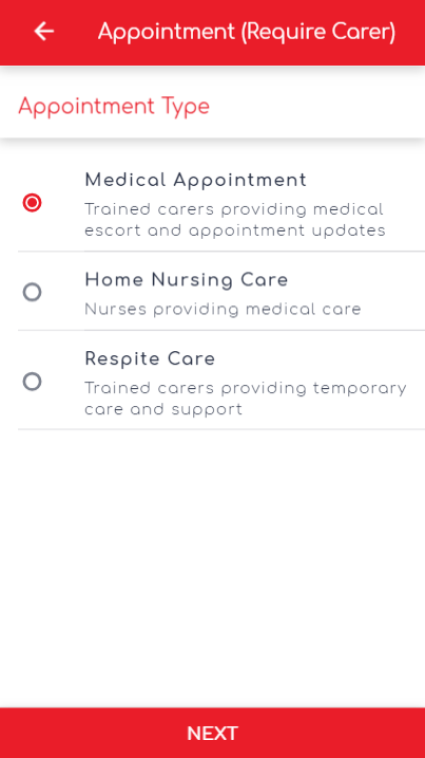Pick the Respite Care radio button
425x758 pixels.
point(32,381)
